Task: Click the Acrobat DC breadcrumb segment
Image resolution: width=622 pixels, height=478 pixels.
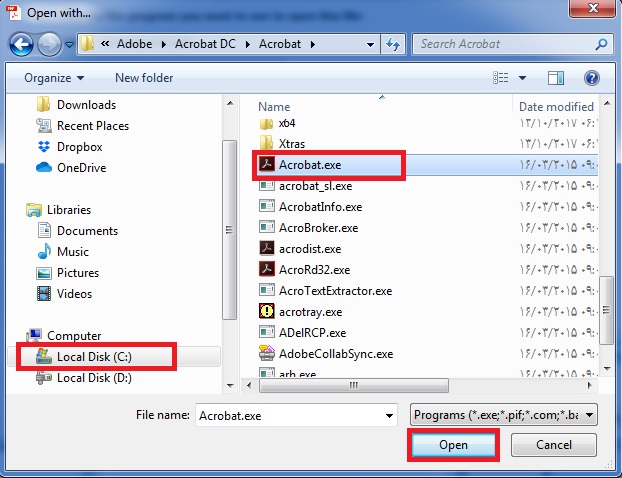Action: coord(205,44)
